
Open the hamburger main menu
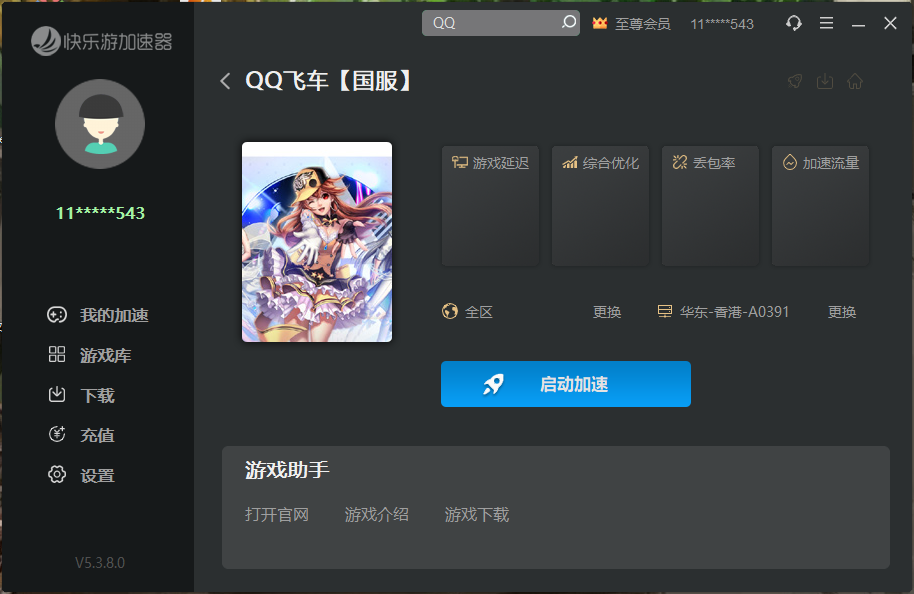tap(826, 23)
